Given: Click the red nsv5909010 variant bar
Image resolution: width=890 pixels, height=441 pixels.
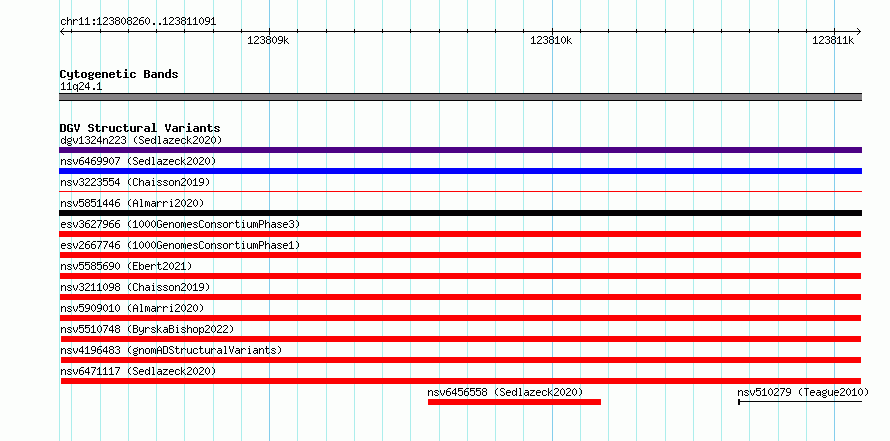Looking at the screenshot, I should [460, 318].
